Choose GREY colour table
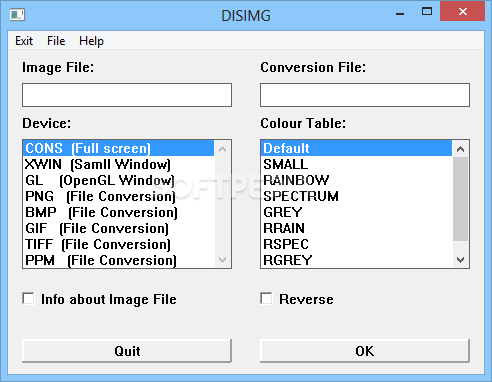The width and height of the screenshot is (492, 382). 356,212
